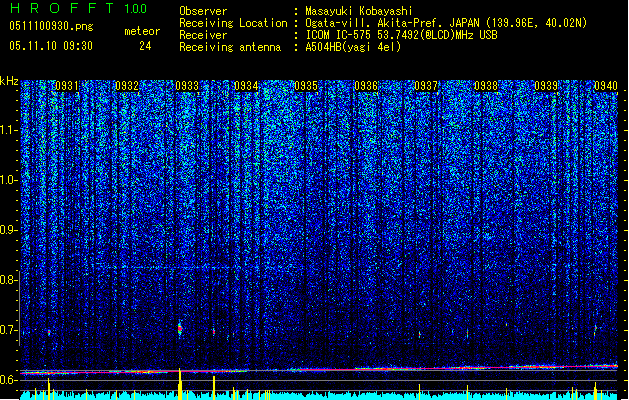This screenshot has width=629, height=400.
Task: Click the timestamp 05.11.10 09:30
Action: point(51,46)
